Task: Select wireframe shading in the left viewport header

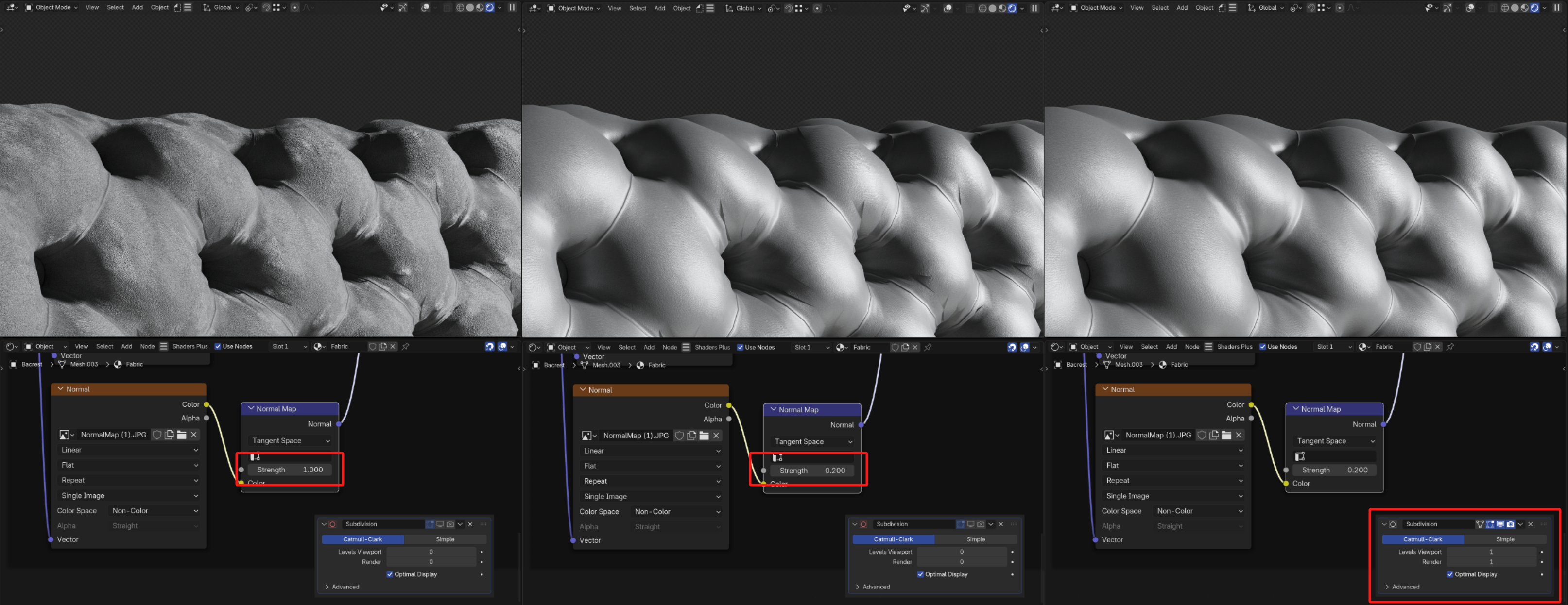Action: point(460,8)
